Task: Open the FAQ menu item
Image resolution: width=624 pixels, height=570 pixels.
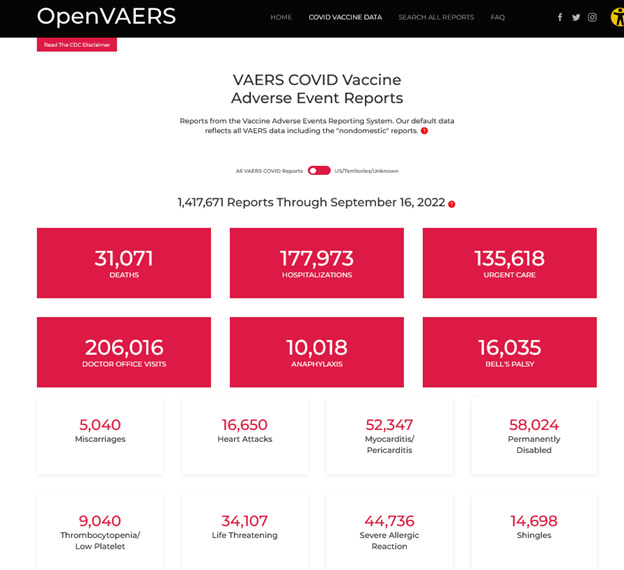Action: 497,17
